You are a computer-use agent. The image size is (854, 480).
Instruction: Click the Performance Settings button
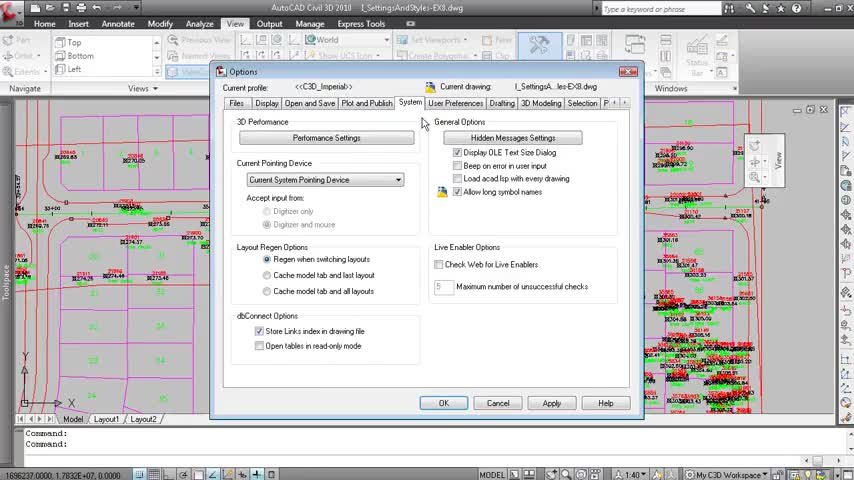[x=326, y=138]
